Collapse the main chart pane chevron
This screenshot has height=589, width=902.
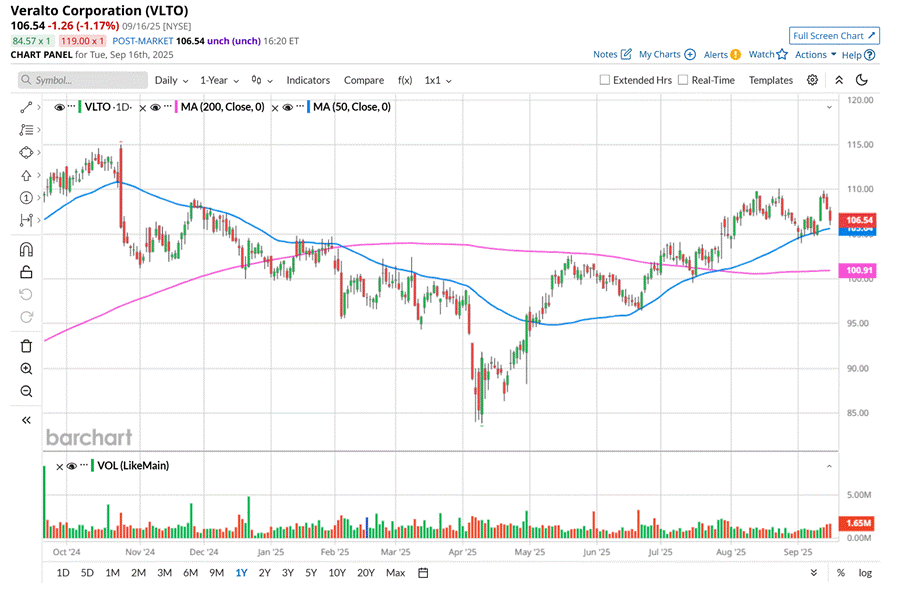[x=829, y=108]
